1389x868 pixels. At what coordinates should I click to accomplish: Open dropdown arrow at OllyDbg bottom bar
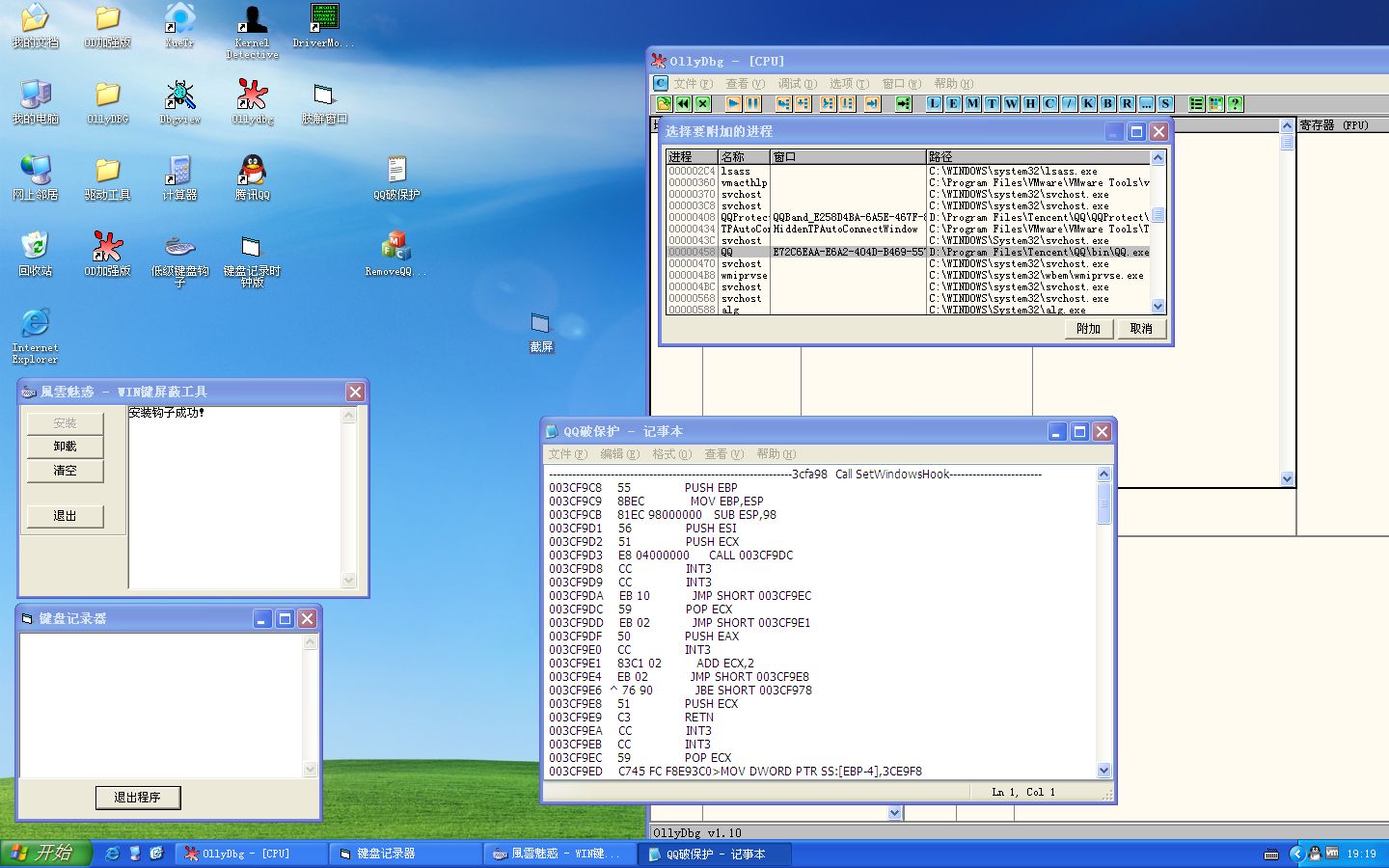point(894,813)
